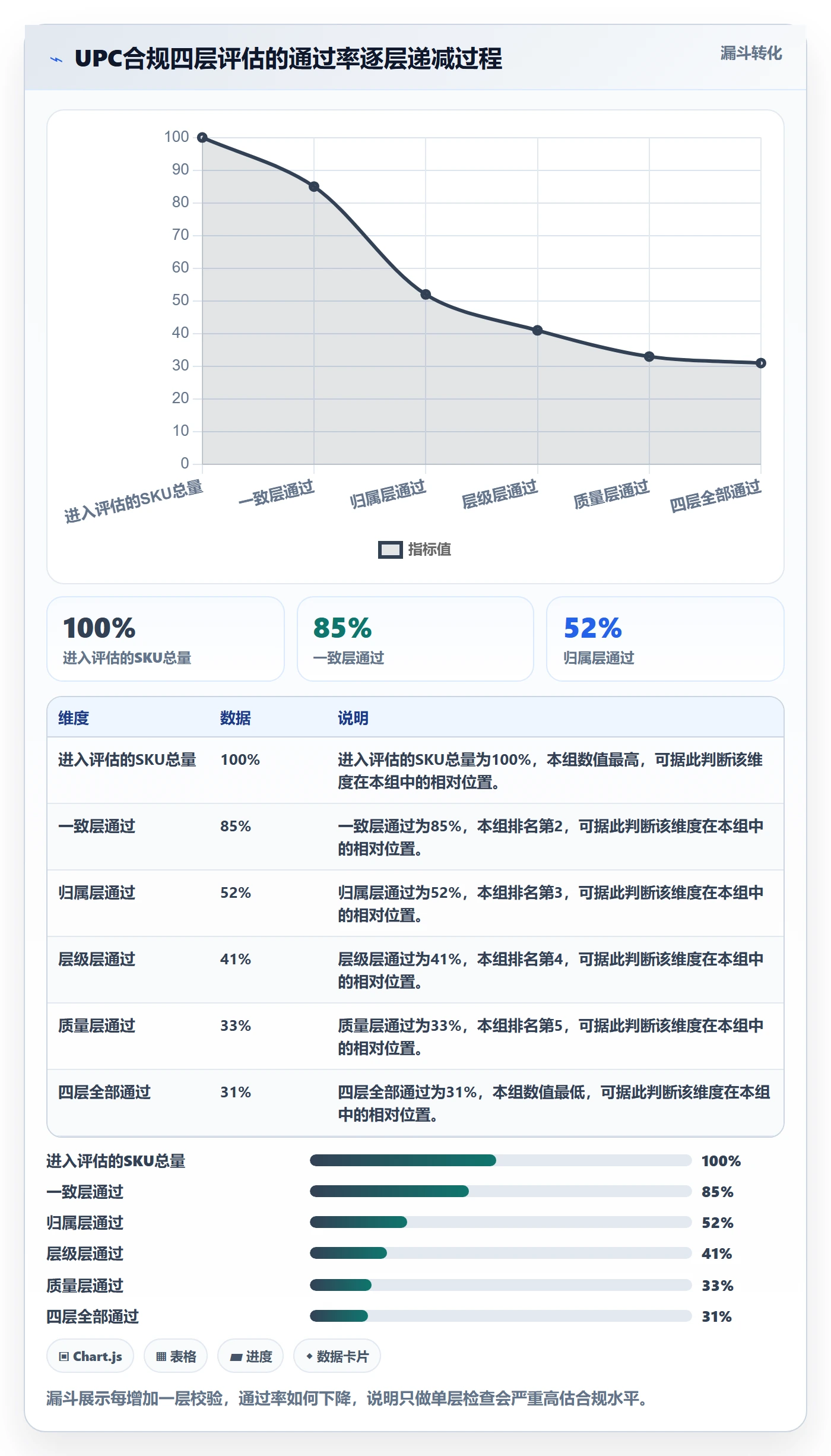Click the 33% value in the table
This screenshot has width=831, height=1456.
click(x=236, y=1025)
